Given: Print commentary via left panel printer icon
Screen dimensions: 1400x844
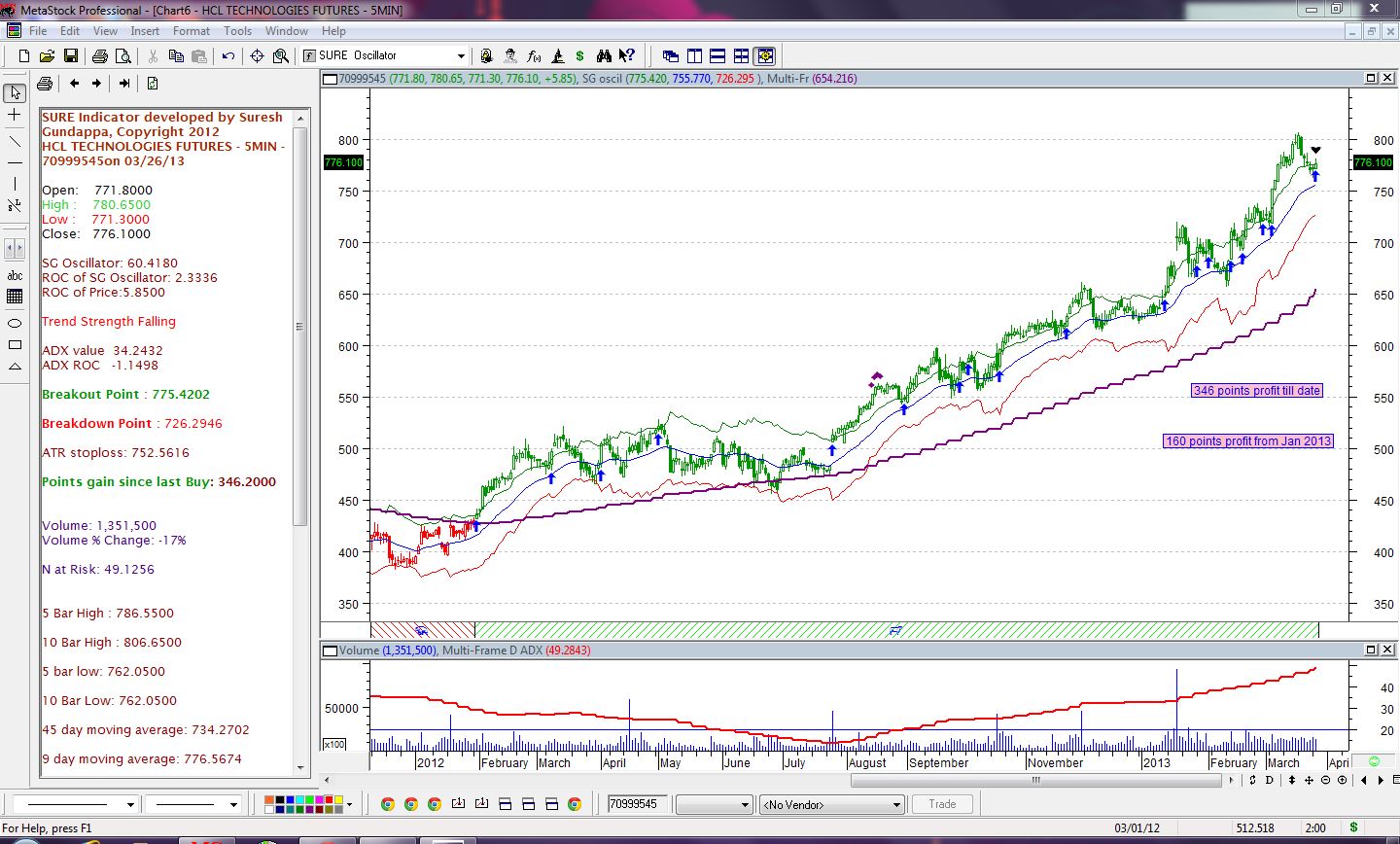Looking at the screenshot, I should tap(45, 84).
